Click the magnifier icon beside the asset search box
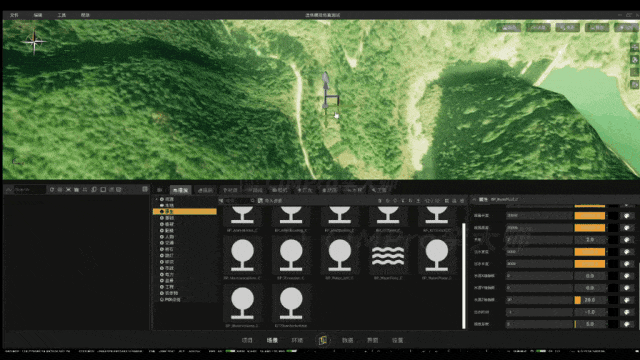 [253, 201]
